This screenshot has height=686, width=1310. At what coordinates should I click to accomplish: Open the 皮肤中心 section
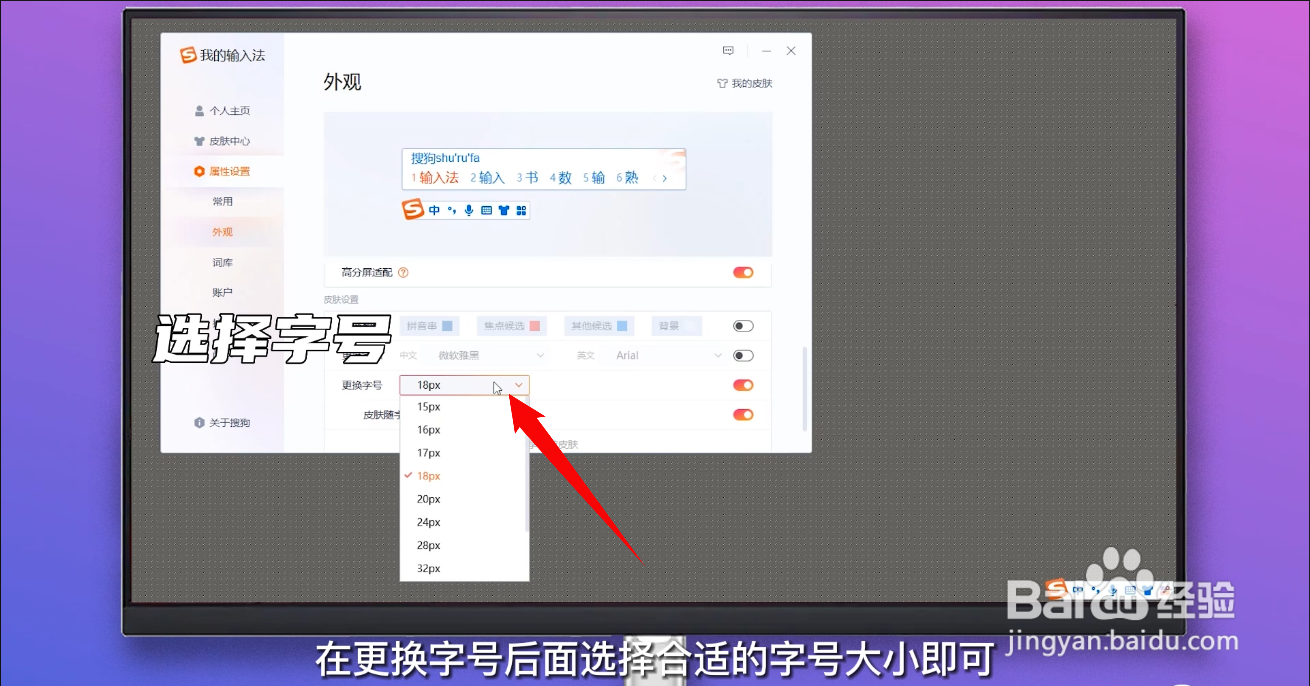pyautogui.click(x=222, y=141)
